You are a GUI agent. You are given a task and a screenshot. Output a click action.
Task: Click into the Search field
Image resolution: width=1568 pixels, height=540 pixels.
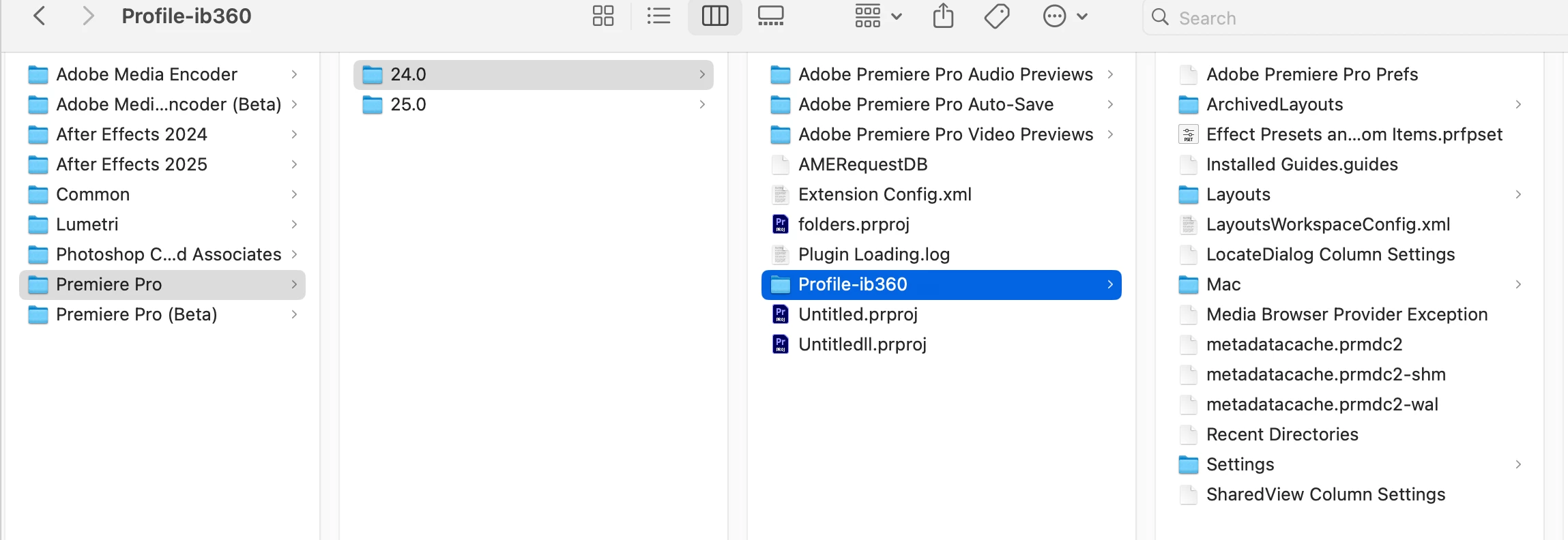(x=1356, y=18)
